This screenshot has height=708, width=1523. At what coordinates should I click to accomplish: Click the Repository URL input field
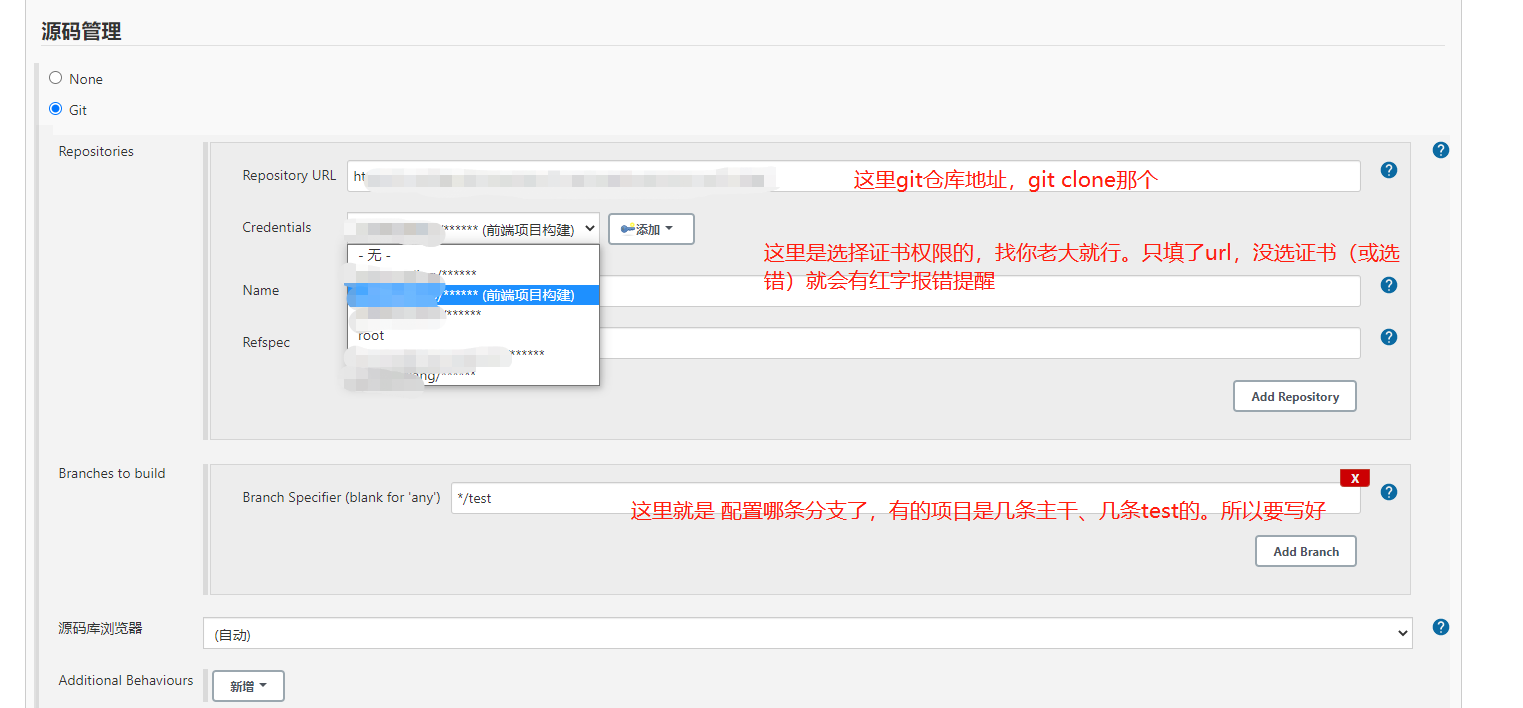[853, 176]
